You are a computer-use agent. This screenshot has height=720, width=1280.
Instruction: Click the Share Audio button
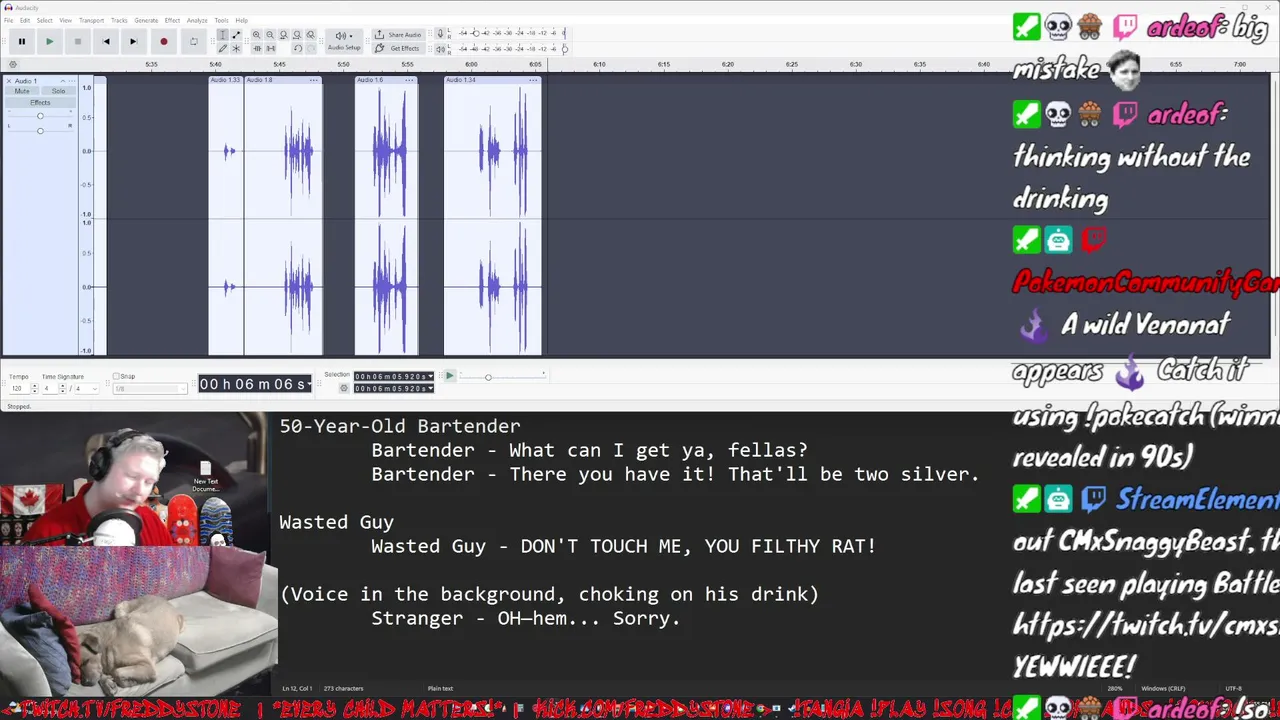(x=398, y=35)
